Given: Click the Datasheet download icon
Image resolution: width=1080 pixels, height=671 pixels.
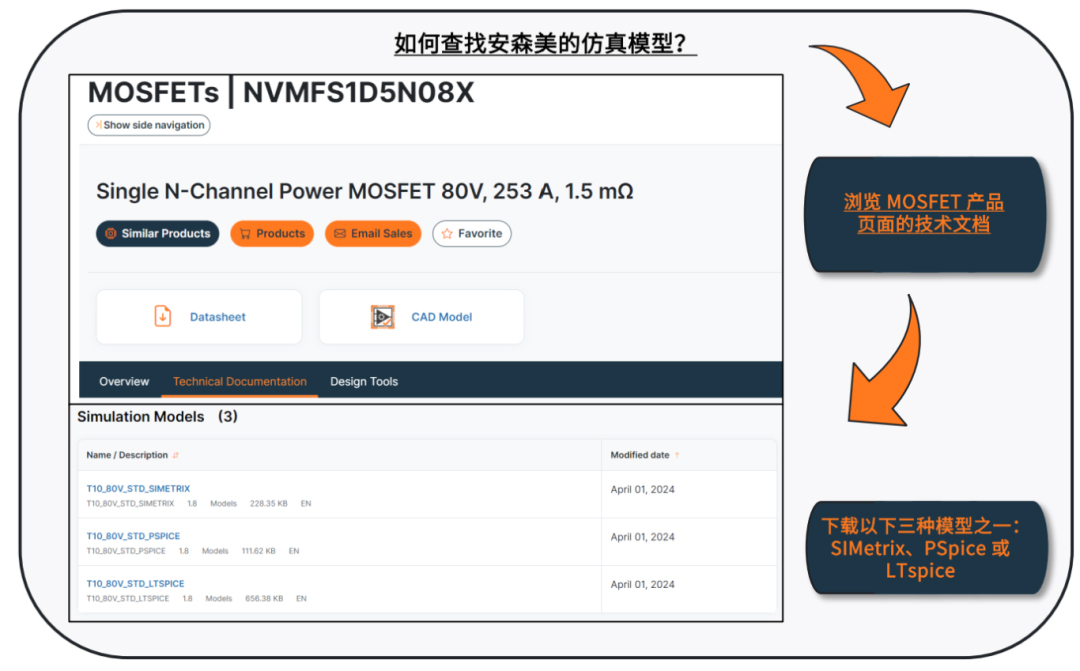Looking at the screenshot, I should [x=163, y=316].
